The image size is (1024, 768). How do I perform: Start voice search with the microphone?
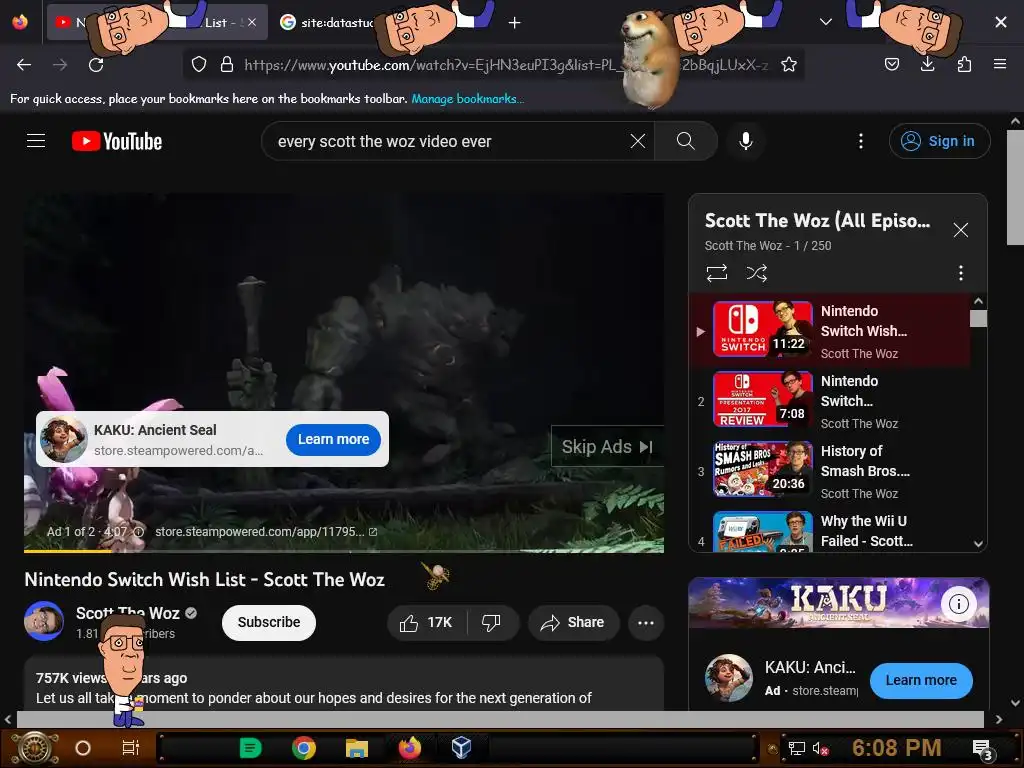[745, 141]
